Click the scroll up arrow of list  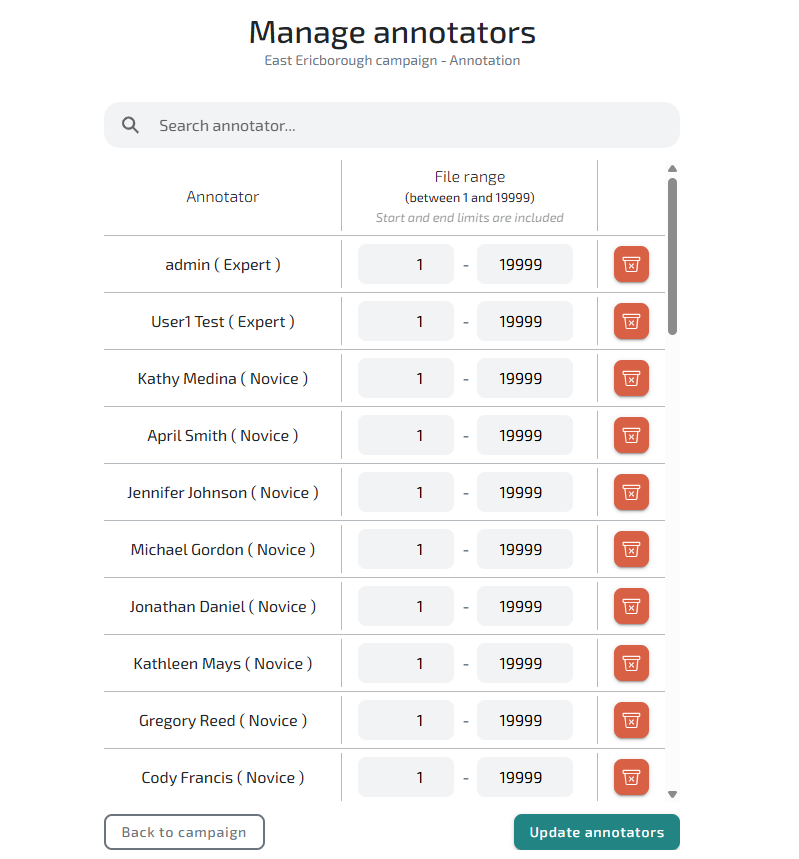[x=672, y=169]
